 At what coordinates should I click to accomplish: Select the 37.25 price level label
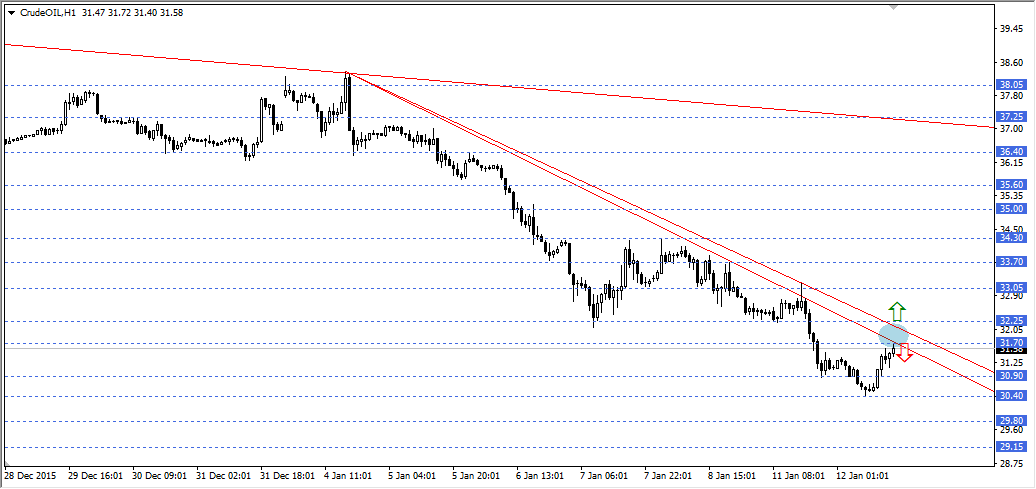point(1011,117)
